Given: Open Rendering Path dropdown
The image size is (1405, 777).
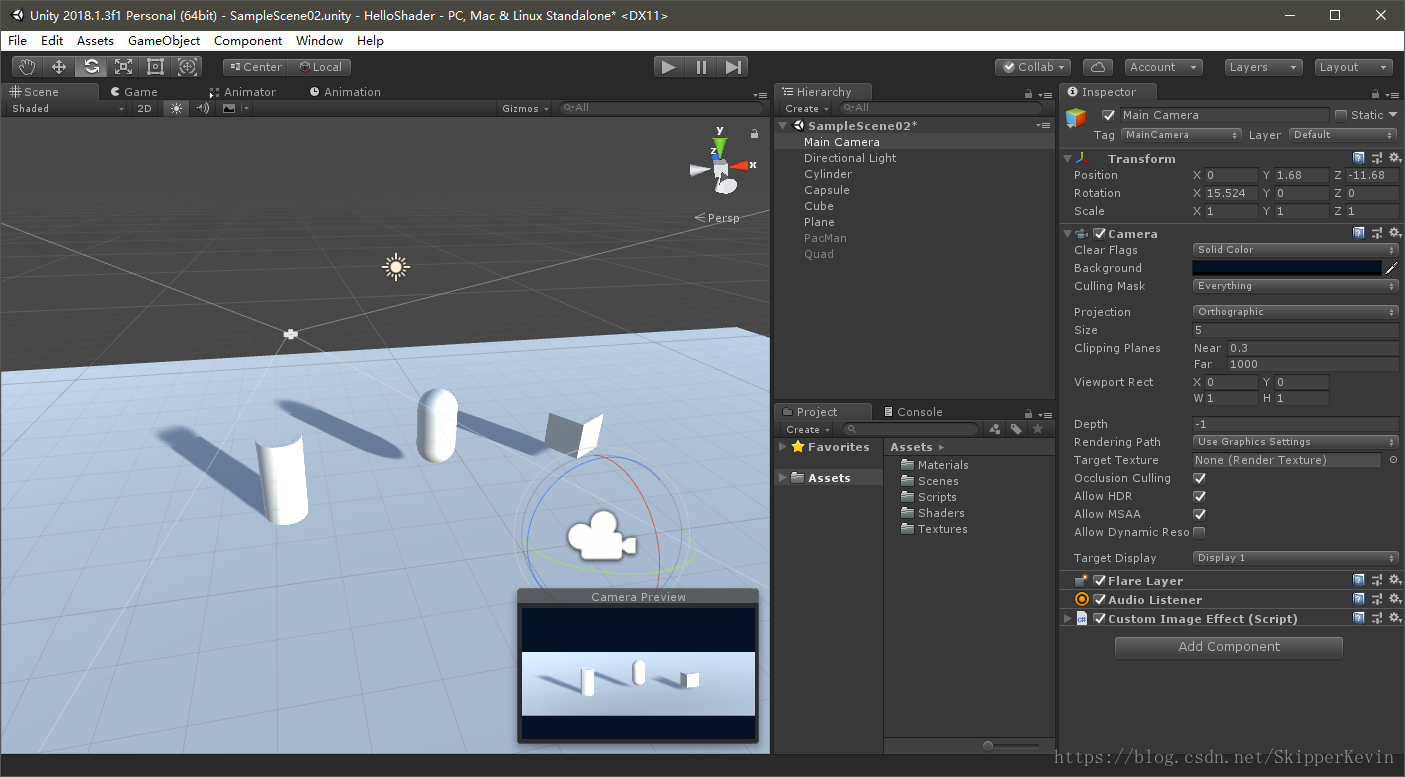Looking at the screenshot, I should tap(1296, 442).
